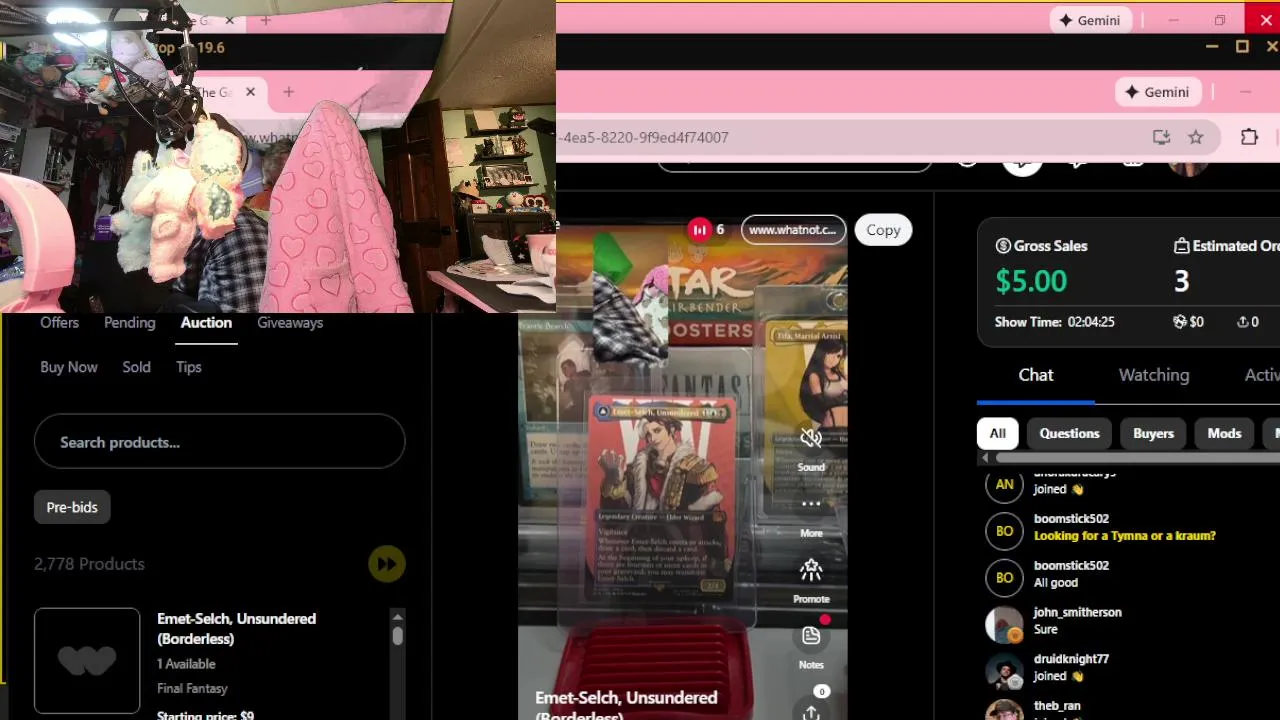The height and width of the screenshot is (720, 1280).
Task: Click the product list scrollbar thumb
Action: (x=398, y=636)
